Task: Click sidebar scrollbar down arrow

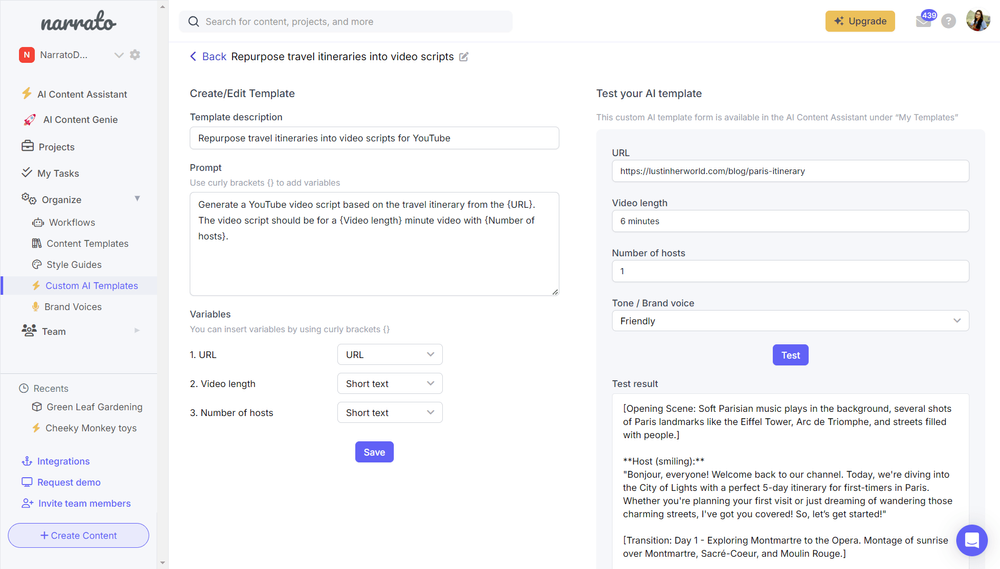Action: 162,563
